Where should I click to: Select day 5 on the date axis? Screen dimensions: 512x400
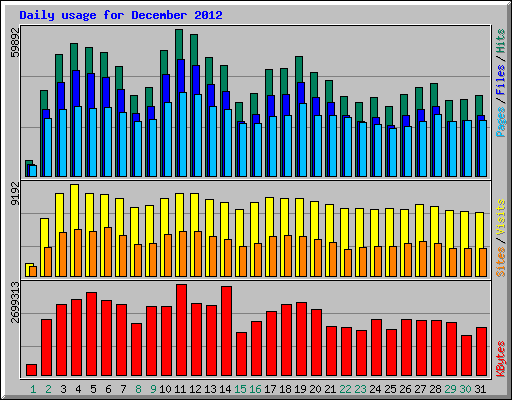pos(93,389)
